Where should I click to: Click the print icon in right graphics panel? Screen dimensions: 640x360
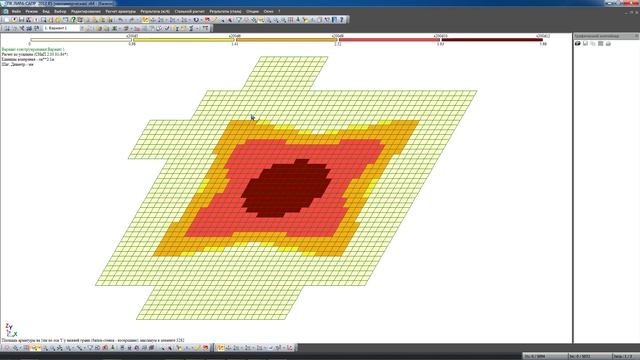coord(608,43)
